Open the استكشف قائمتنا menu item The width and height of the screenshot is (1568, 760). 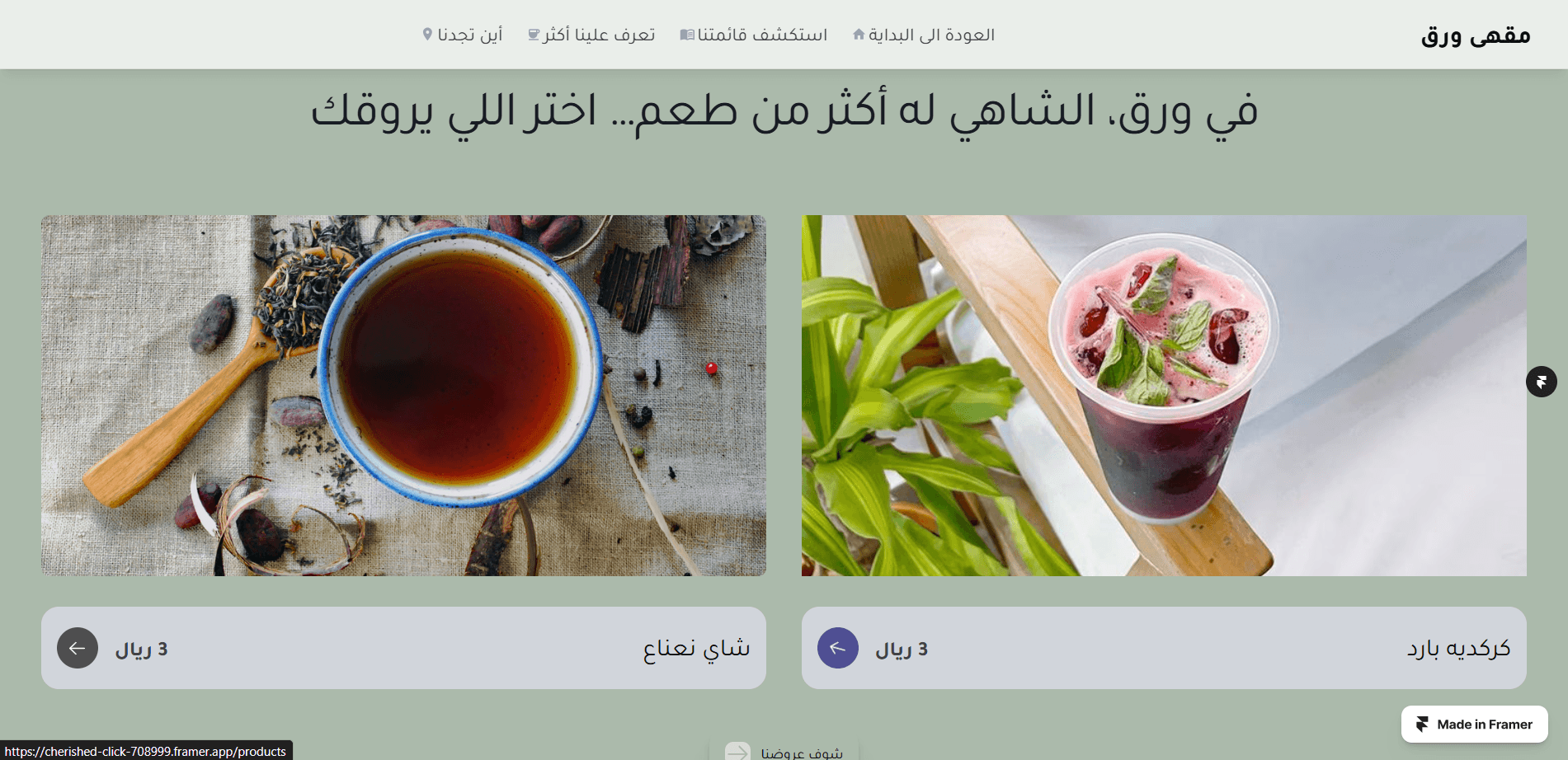[754, 35]
